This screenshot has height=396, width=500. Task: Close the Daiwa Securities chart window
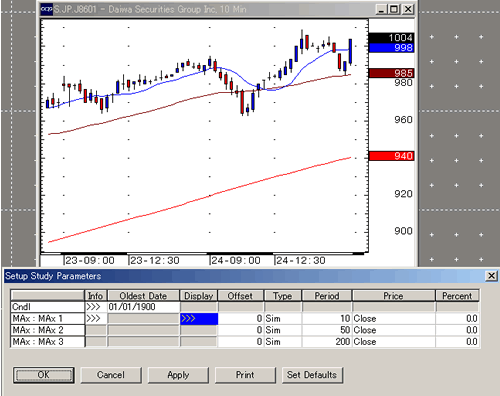(408, 9)
